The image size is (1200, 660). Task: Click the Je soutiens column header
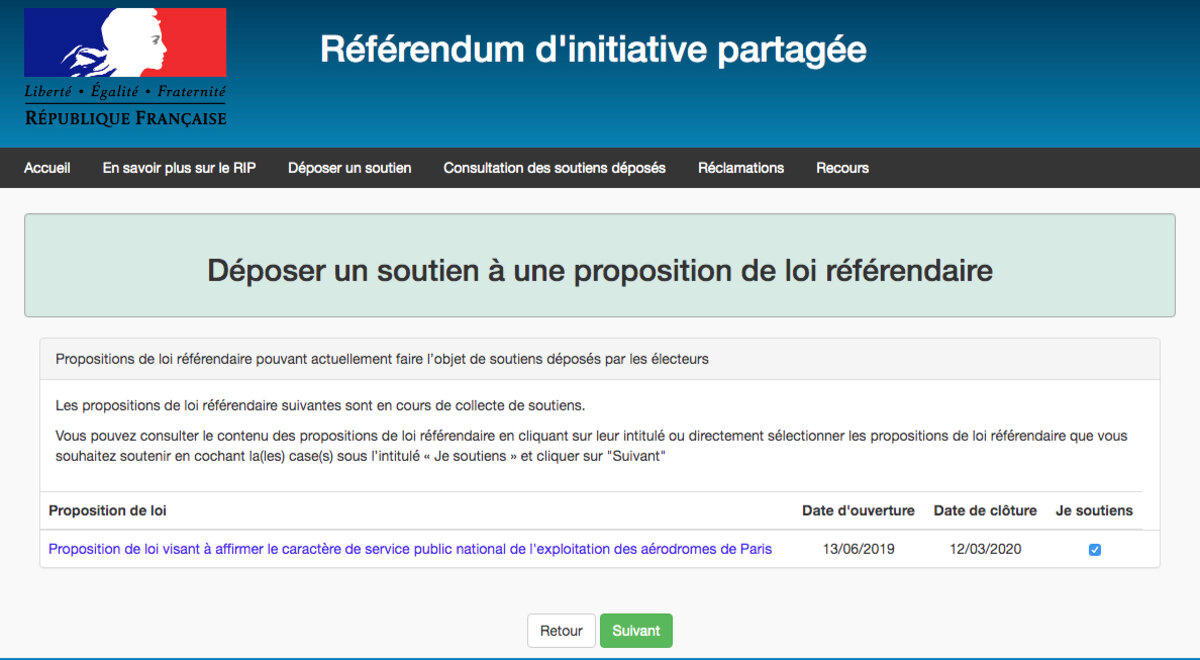[x=1094, y=511]
